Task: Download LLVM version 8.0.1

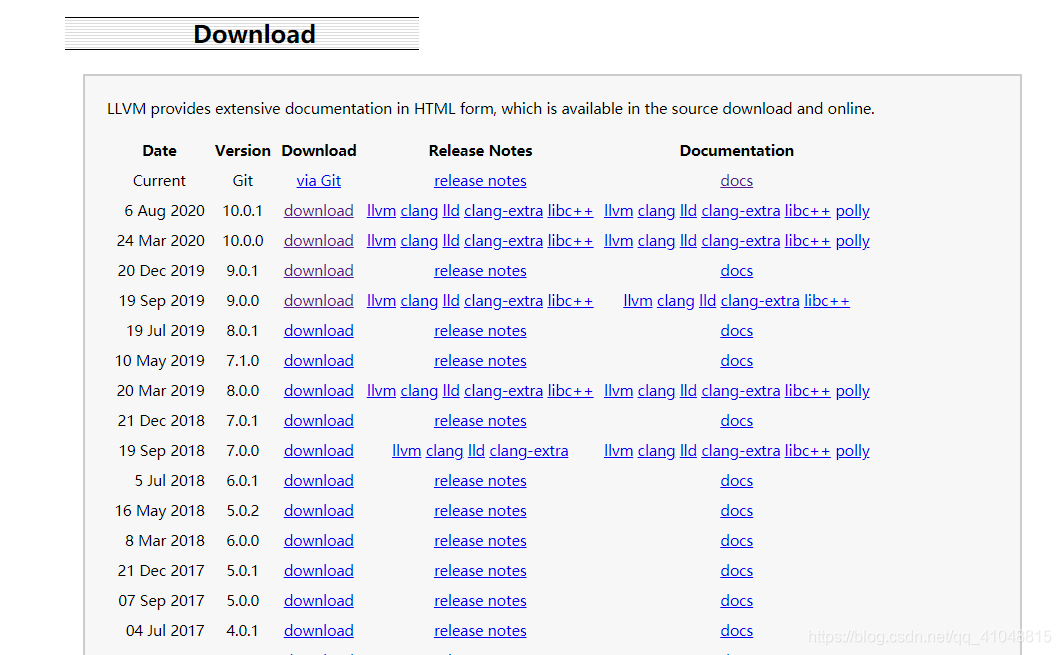Action: pos(318,331)
